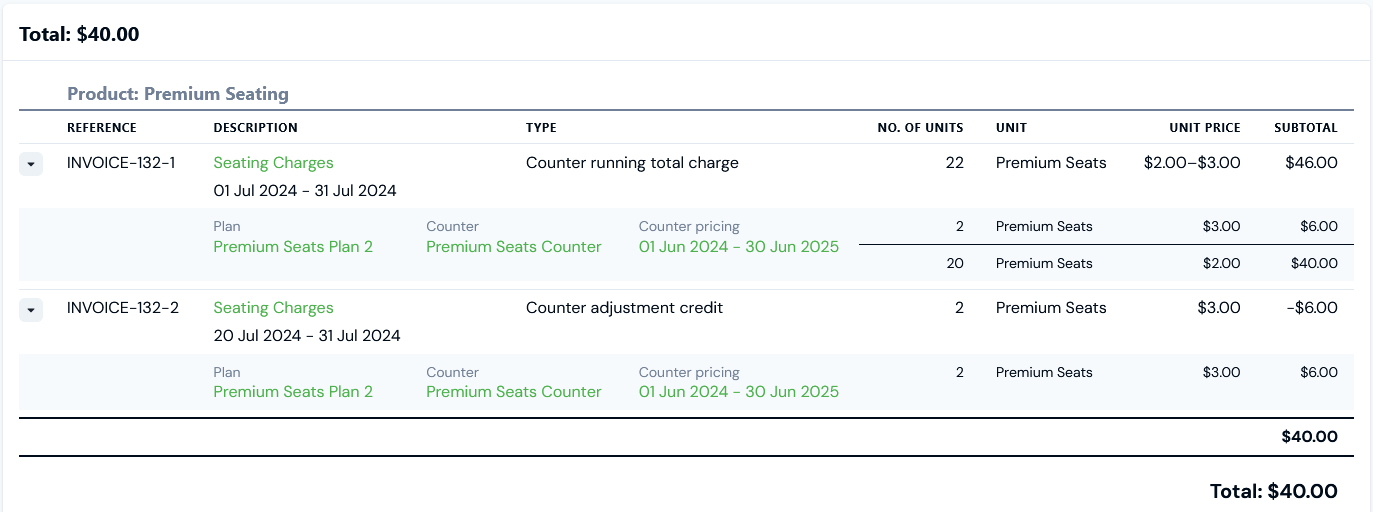Collapse the INVOICE-132-1 row details
Image resolution: width=1373 pixels, height=512 pixels.
click(31, 164)
